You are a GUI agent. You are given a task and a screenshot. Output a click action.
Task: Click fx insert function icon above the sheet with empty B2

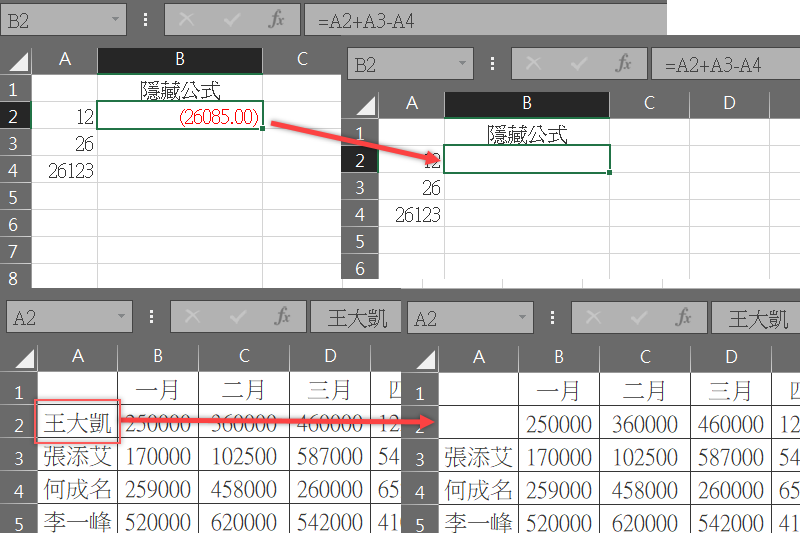click(623, 64)
